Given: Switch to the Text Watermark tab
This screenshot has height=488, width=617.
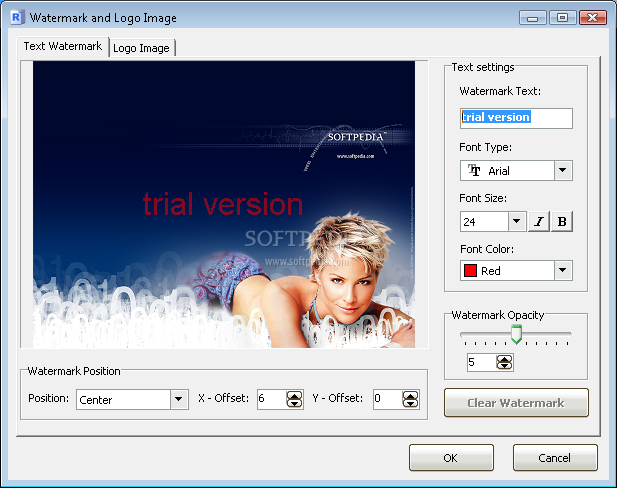Looking at the screenshot, I should pos(63,46).
